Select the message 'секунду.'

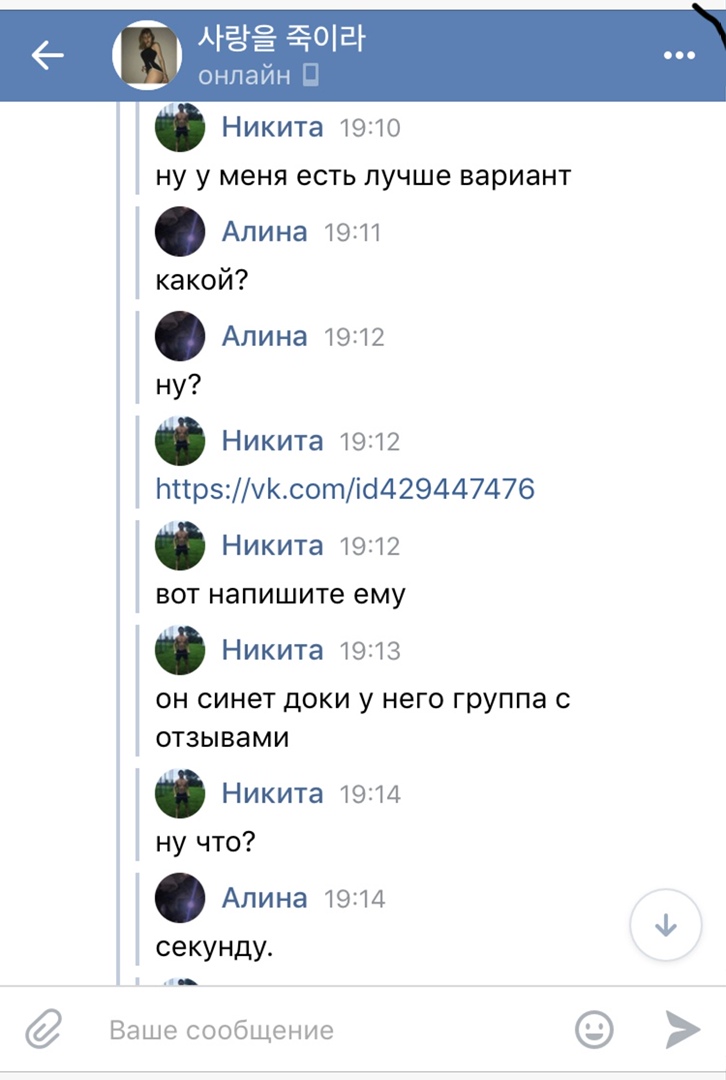point(215,946)
